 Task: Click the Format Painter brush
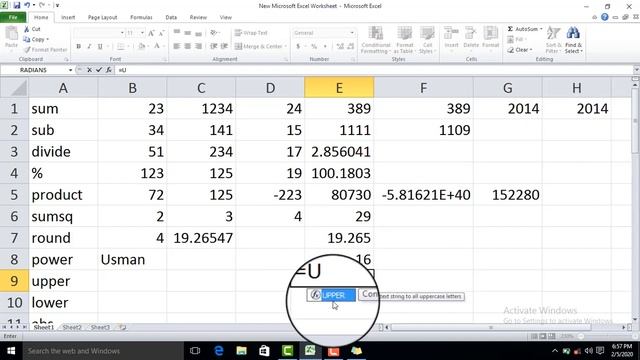27,49
